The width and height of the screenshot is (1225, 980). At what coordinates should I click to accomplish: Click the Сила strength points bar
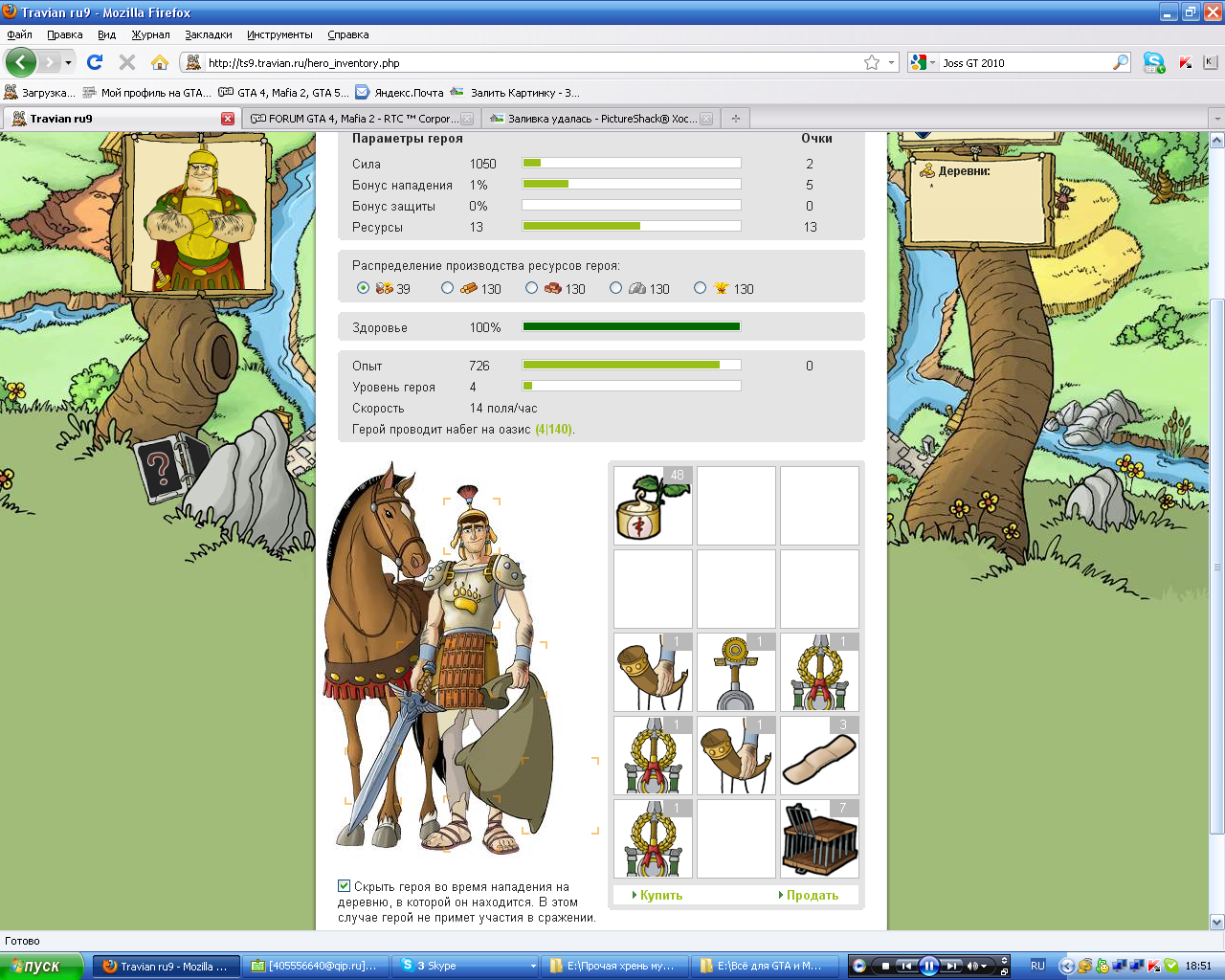coord(632,163)
